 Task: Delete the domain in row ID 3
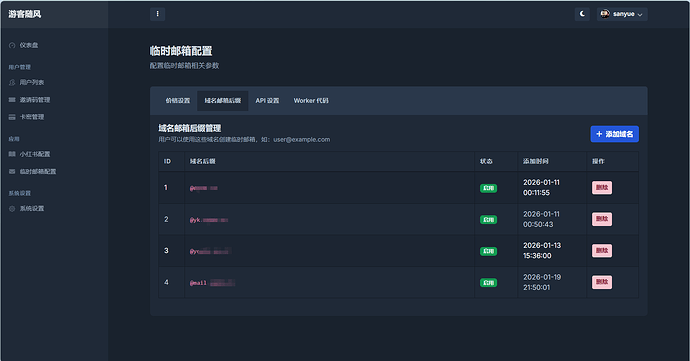[602, 251]
